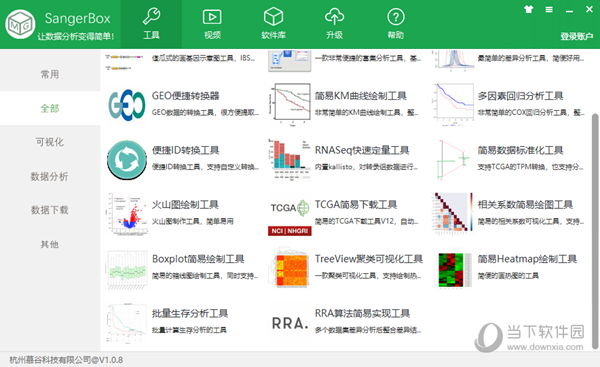
Task: Click description 火山图制作工具，简单易用
Action: click(x=192, y=221)
